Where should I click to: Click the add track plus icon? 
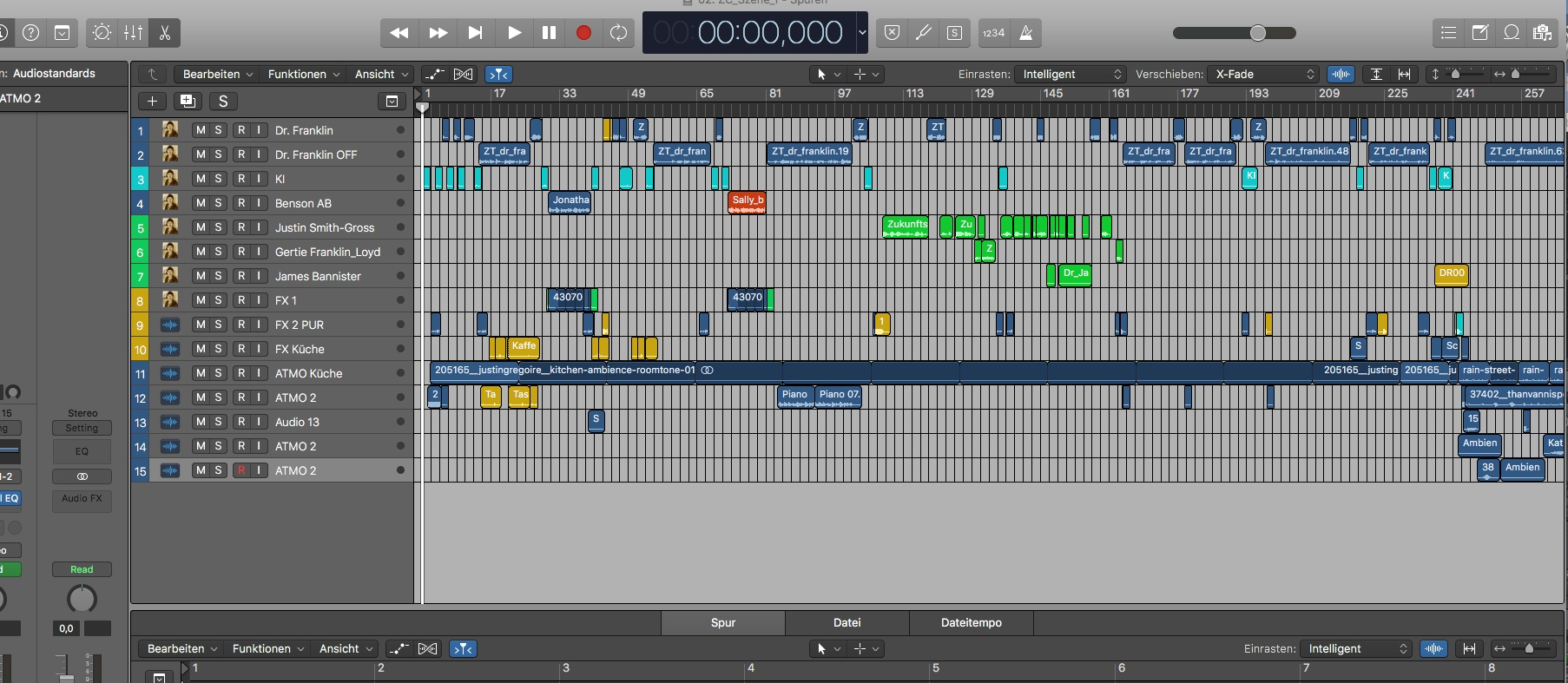coord(152,102)
